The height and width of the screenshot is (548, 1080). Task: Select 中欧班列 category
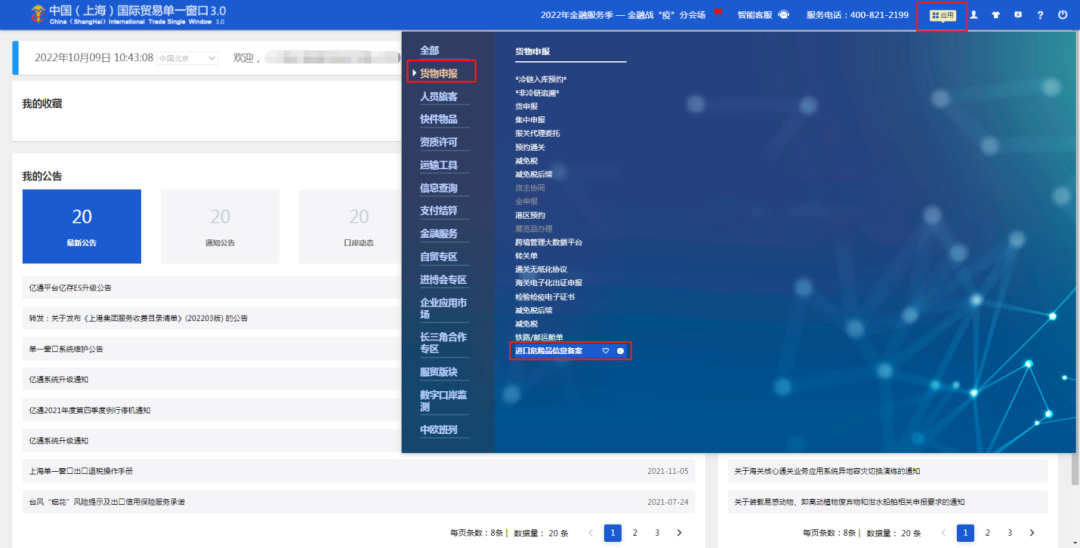(439, 430)
